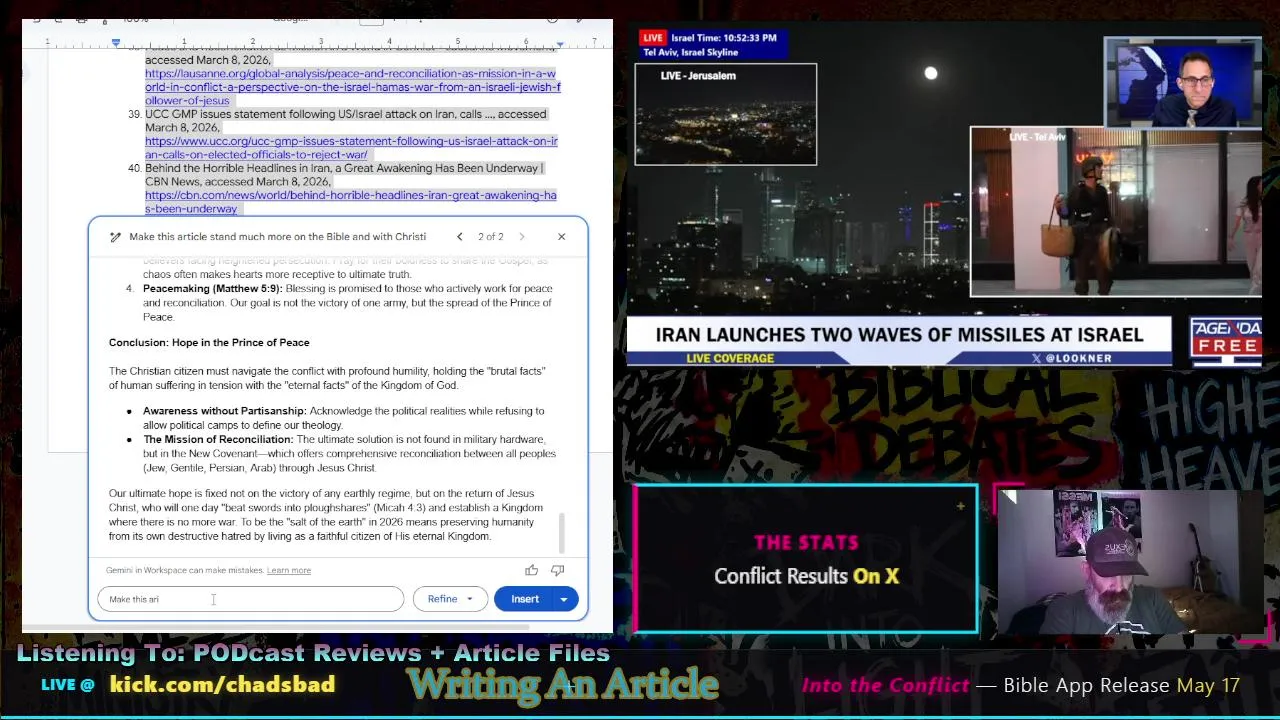1280x720 pixels.
Task: Click heading 'Conclusion: Hope in the Prince of Peace'
Action: [209, 343]
